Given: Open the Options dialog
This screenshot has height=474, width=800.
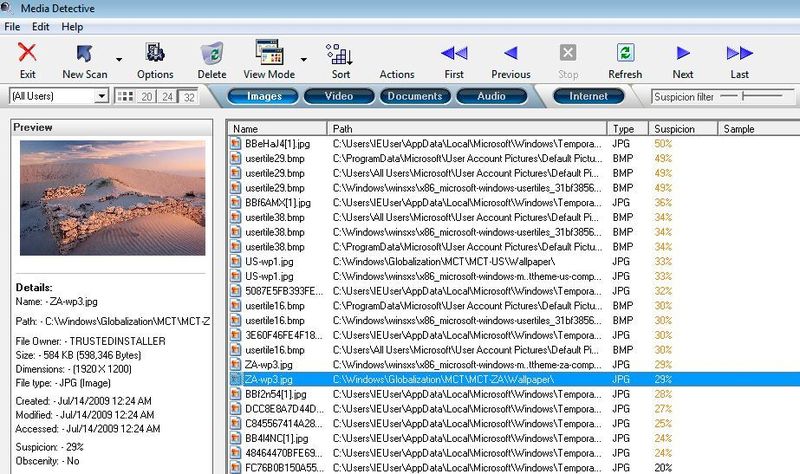Looking at the screenshot, I should pyautogui.click(x=155, y=59).
